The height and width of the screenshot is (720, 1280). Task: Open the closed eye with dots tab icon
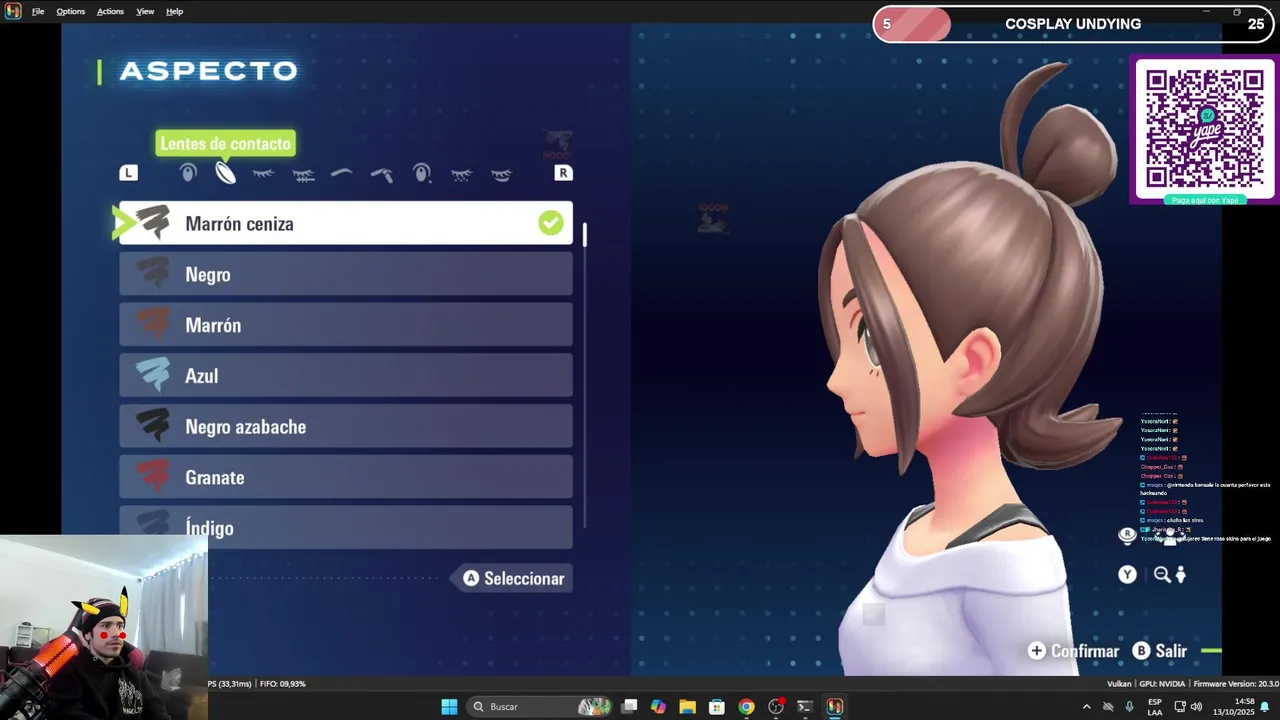[461, 175]
